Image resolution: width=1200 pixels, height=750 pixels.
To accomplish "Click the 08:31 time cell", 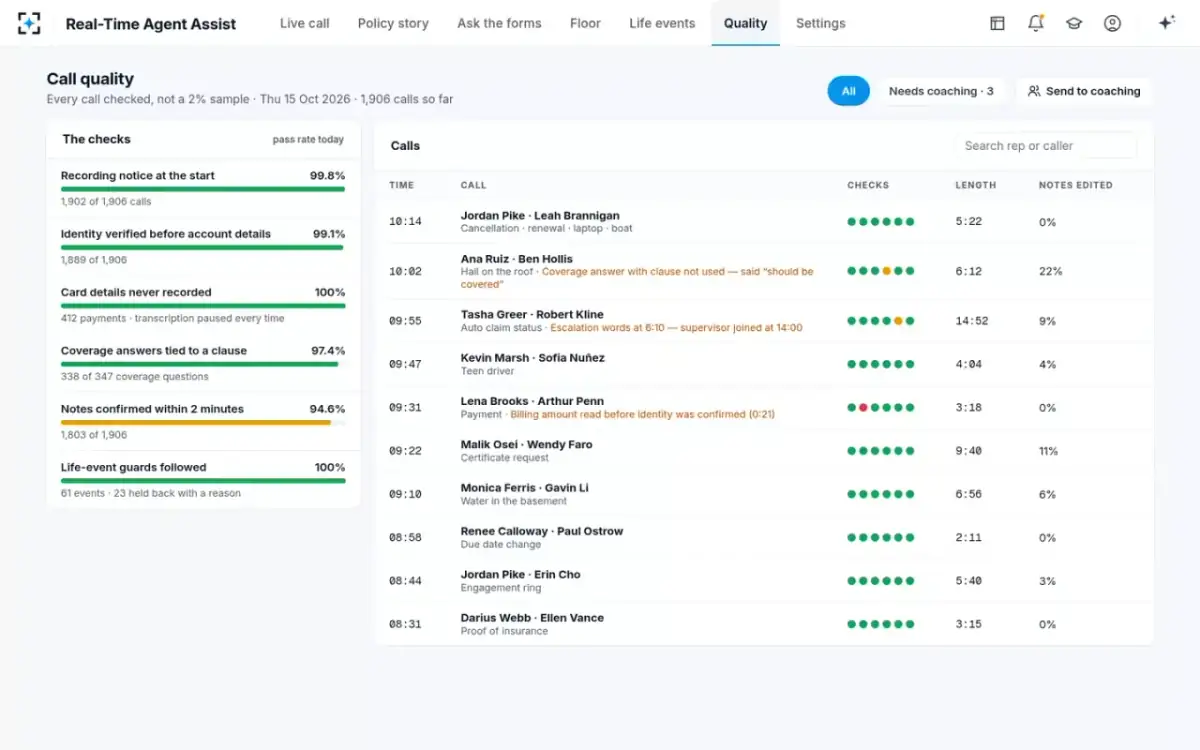I will (x=405, y=624).
